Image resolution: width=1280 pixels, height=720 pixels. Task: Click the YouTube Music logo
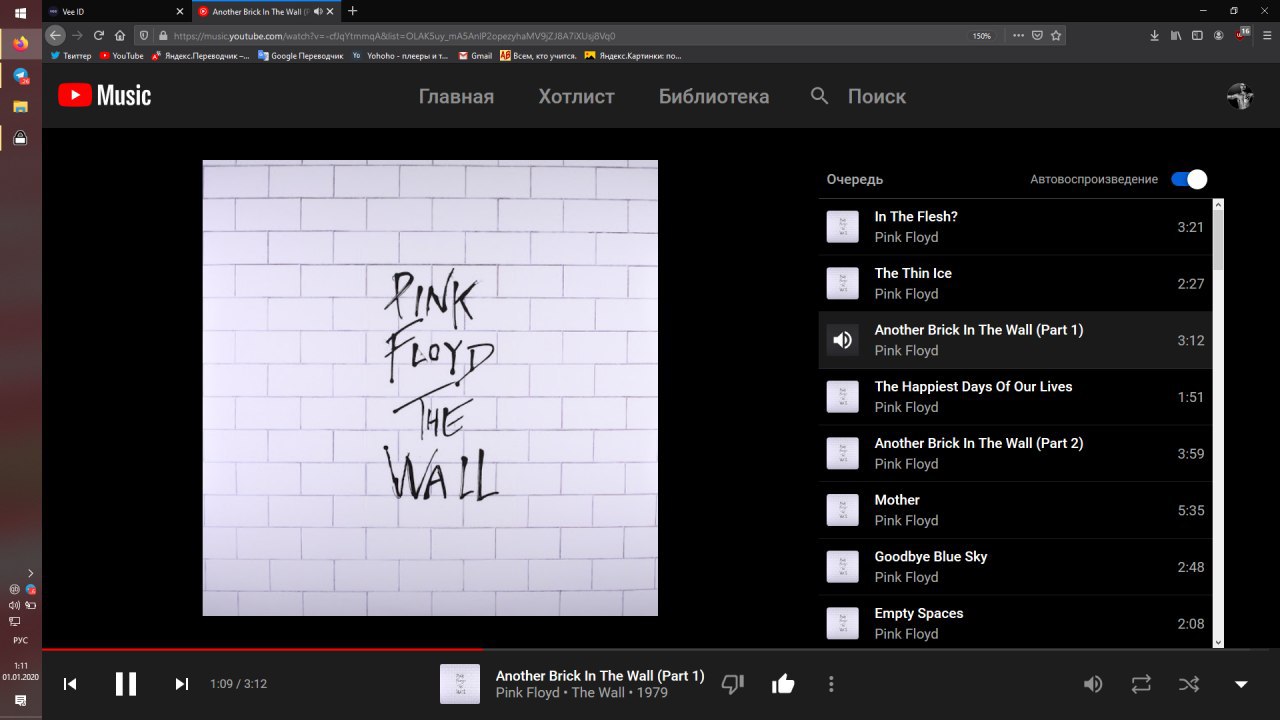pyautogui.click(x=104, y=96)
